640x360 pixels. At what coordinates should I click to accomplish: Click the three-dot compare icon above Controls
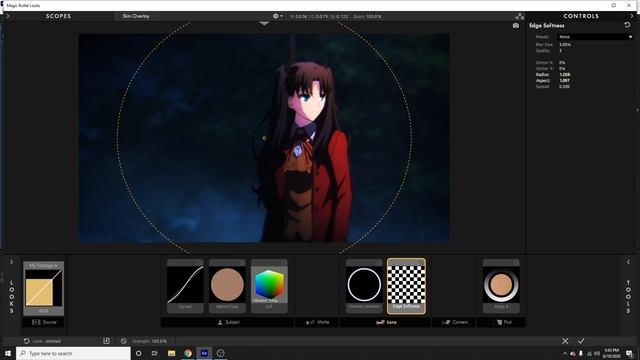tap(520, 16)
